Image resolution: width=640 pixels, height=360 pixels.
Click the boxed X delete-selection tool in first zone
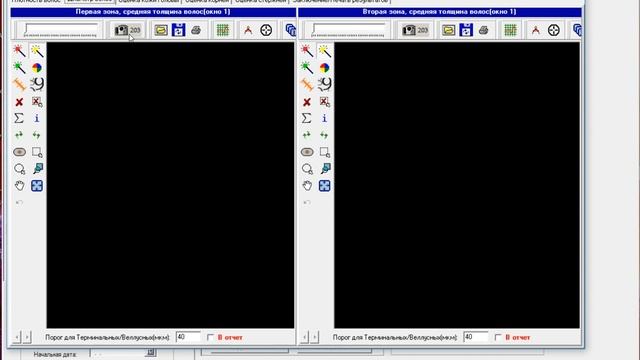tap(37, 101)
